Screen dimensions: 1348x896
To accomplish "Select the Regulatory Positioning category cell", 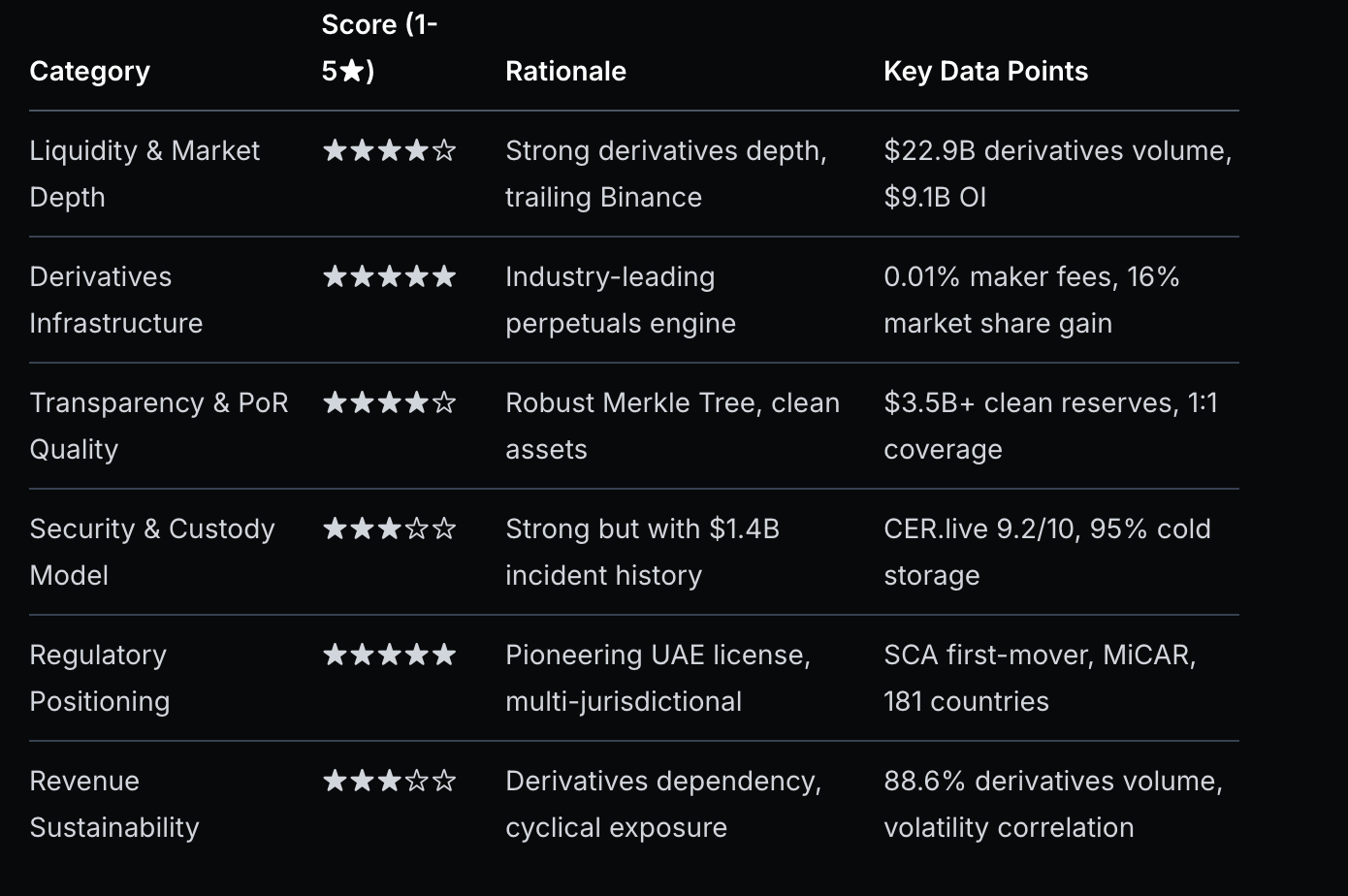I will 99,678.
